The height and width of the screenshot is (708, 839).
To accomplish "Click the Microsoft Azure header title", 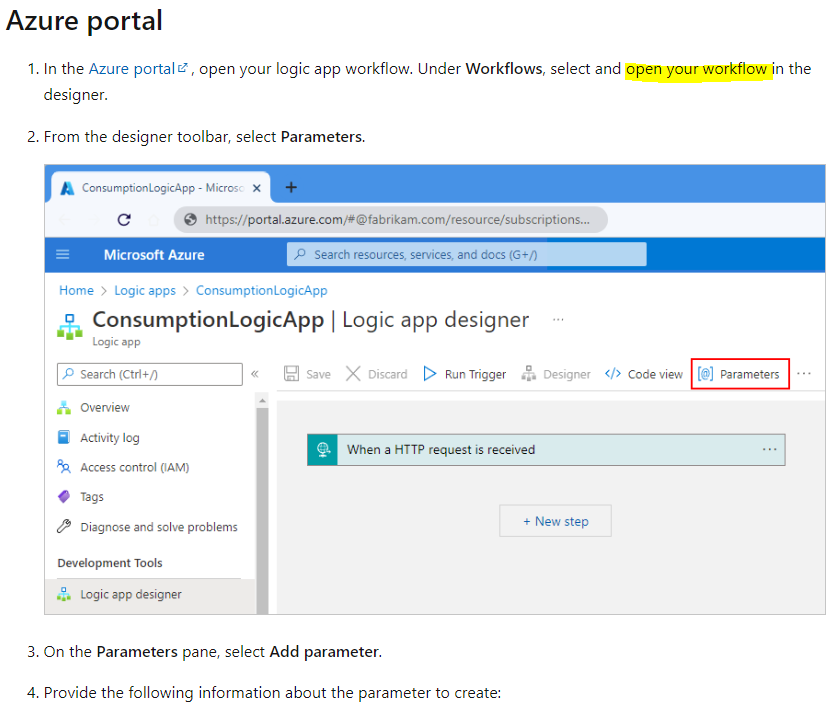I will 154,255.
